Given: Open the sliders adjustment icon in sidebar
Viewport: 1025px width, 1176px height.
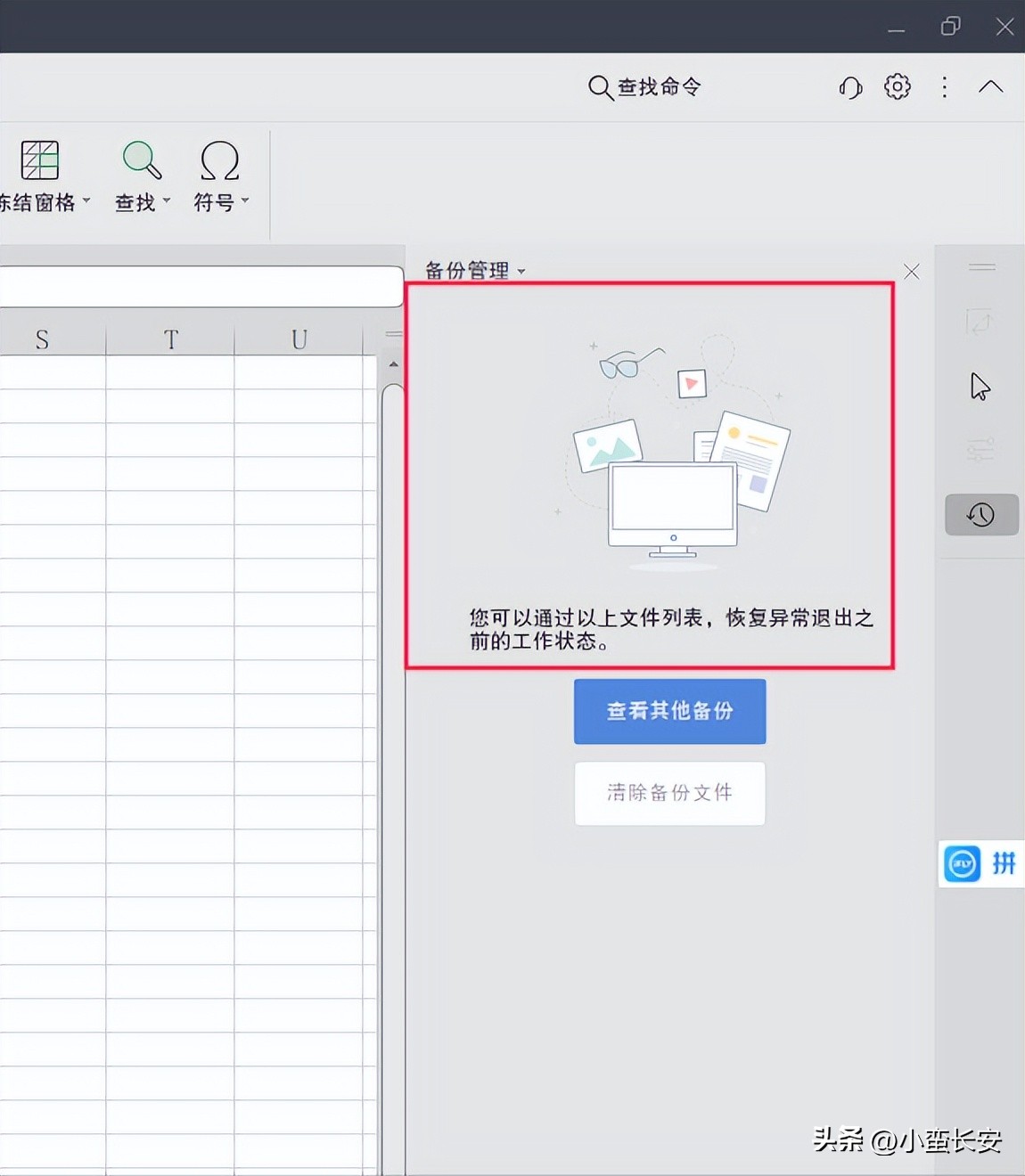Looking at the screenshot, I should click(980, 450).
